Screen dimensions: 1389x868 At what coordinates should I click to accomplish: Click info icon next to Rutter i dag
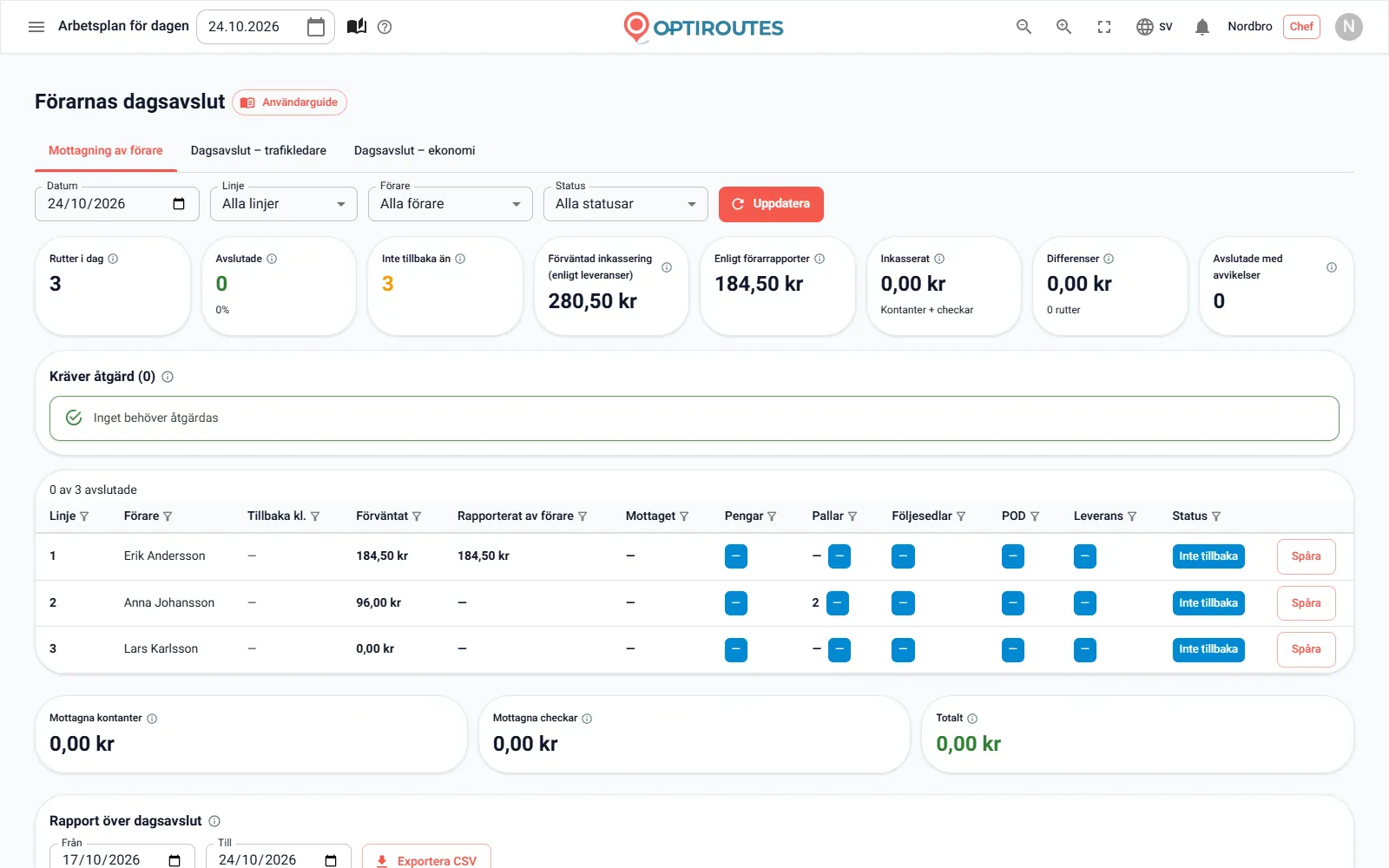pos(113,259)
